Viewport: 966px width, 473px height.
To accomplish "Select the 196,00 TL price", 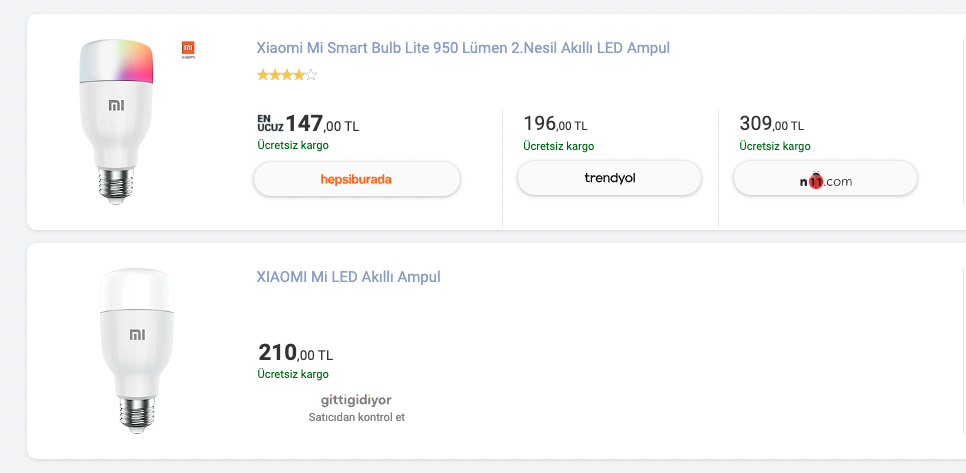I will (555, 124).
